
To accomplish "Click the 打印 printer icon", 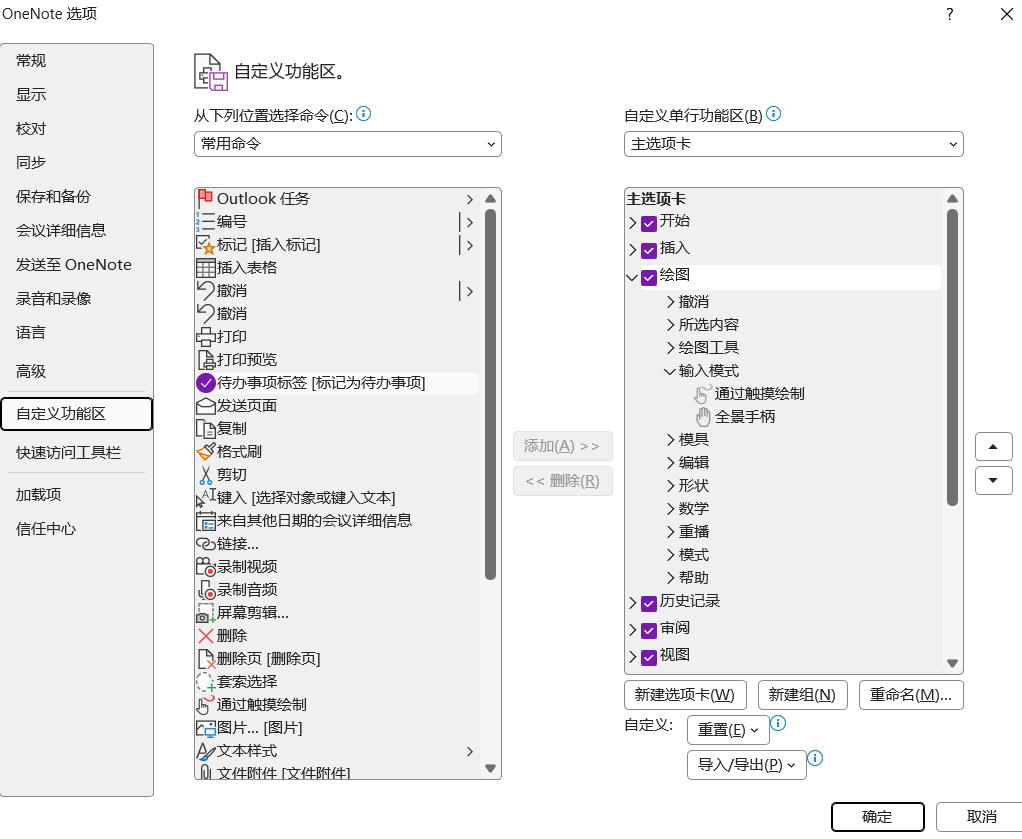I will click(x=205, y=336).
